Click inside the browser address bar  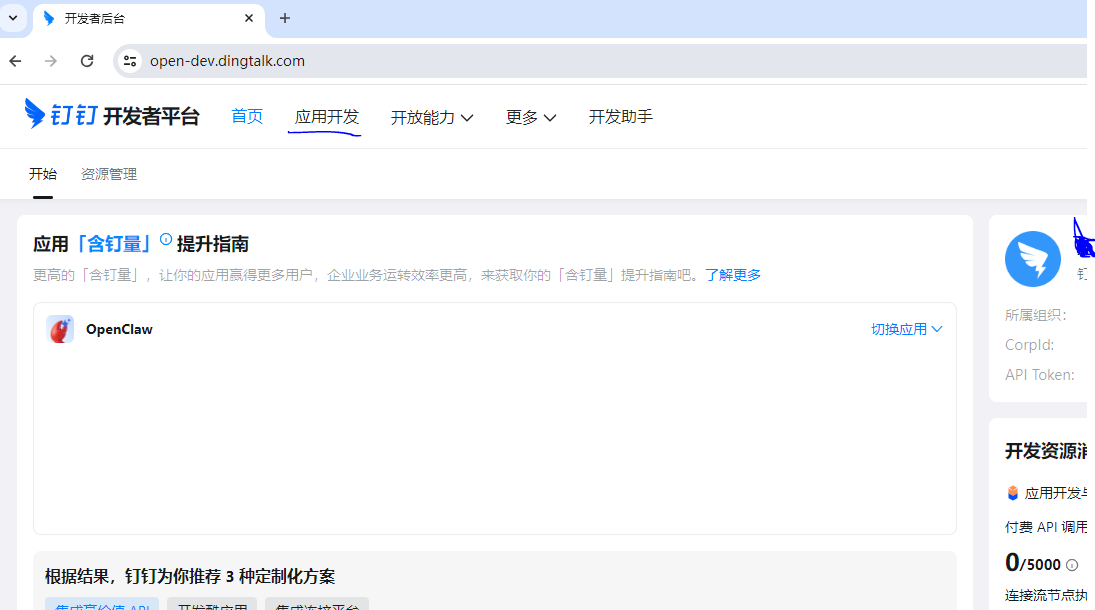click(400, 60)
